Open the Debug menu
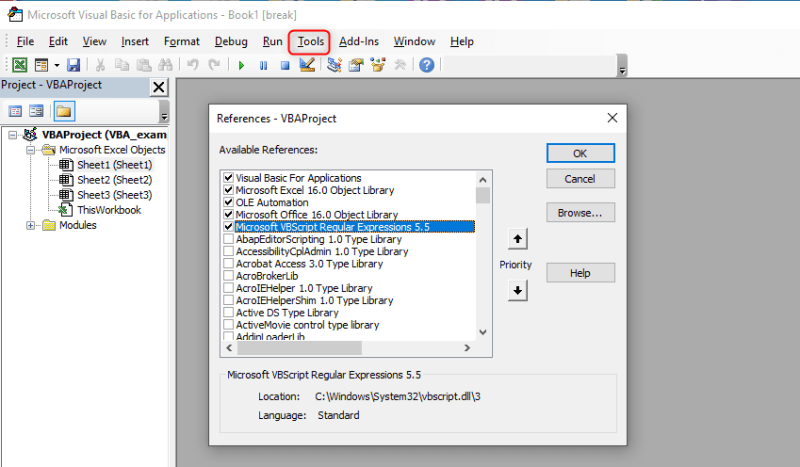 pos(231,41)
